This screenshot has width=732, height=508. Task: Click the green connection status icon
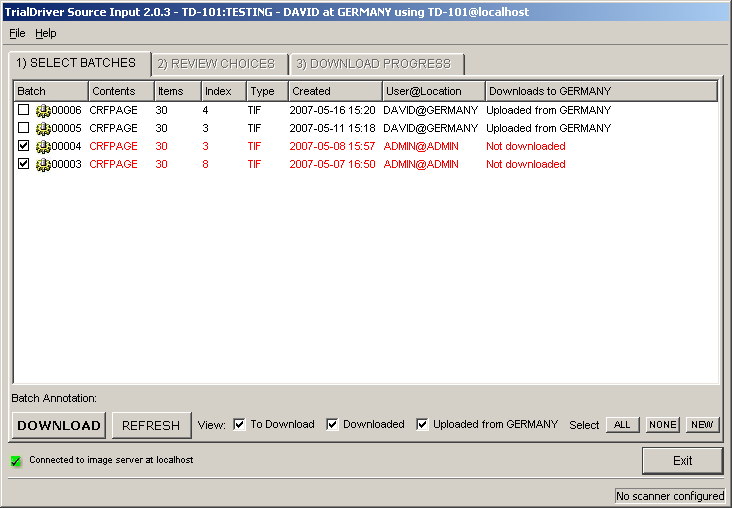(16, 461)
